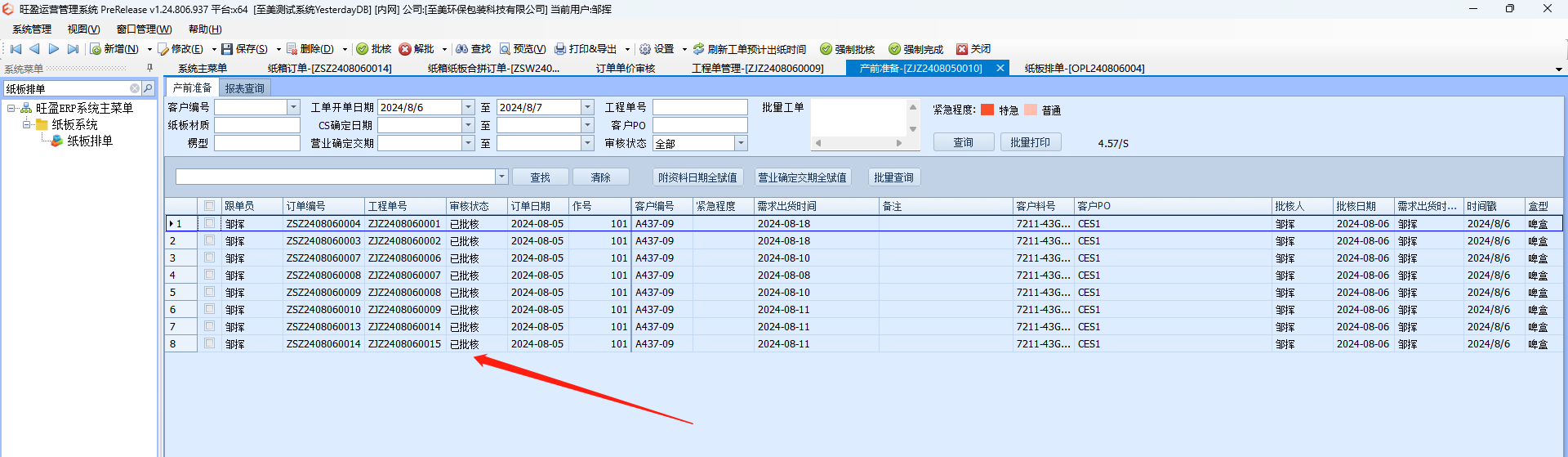Select the 纸板排单 tree leaf icon
The width and height of the screenshot is (1568, 457).
(56, 141)
